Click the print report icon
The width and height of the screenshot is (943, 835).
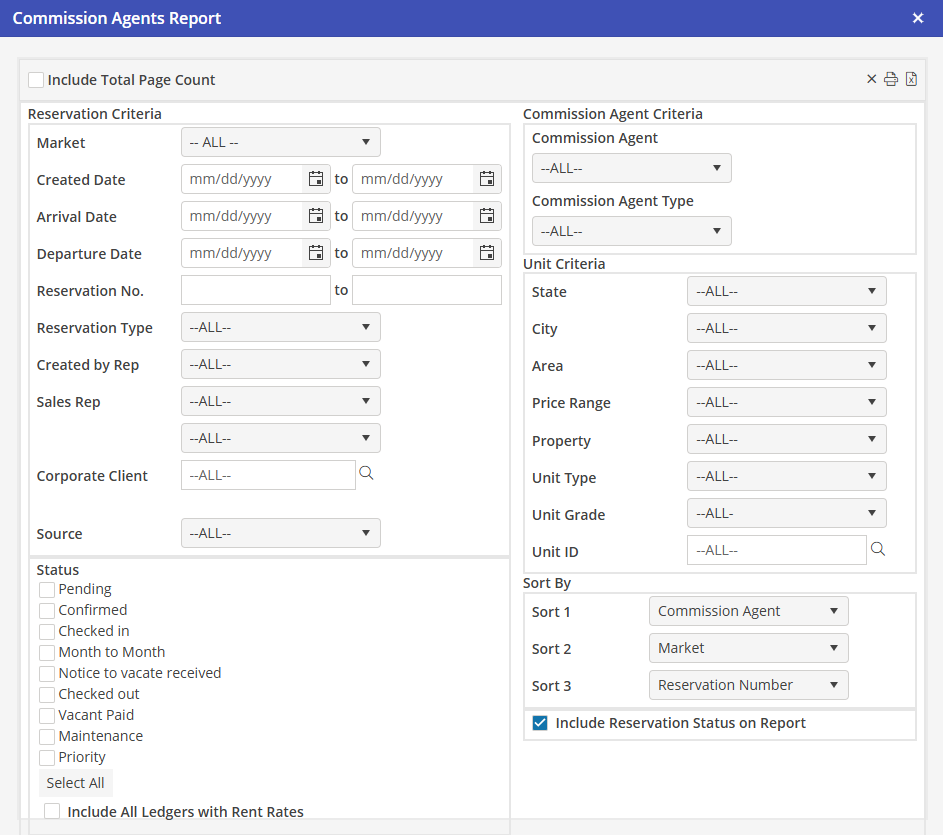point(890,80)
